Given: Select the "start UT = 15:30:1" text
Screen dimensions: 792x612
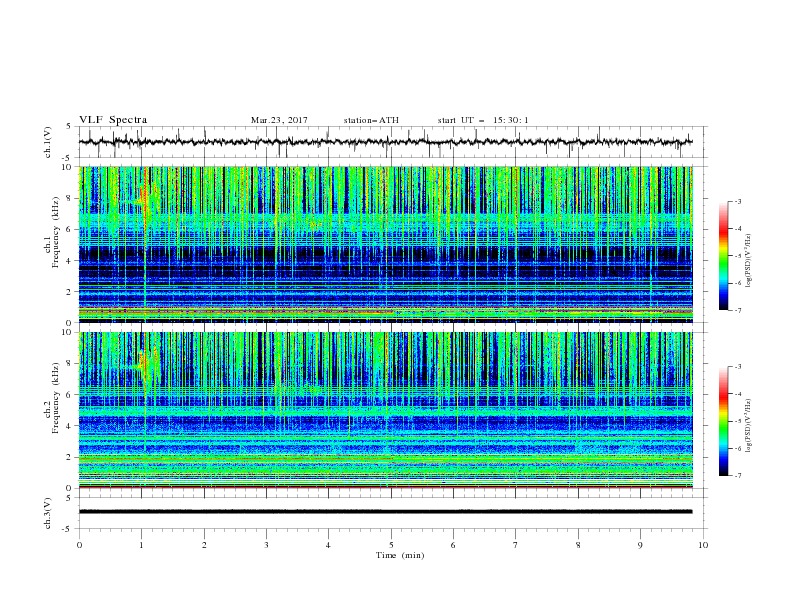Looking at the screenshot, I should tap(483, 120).
